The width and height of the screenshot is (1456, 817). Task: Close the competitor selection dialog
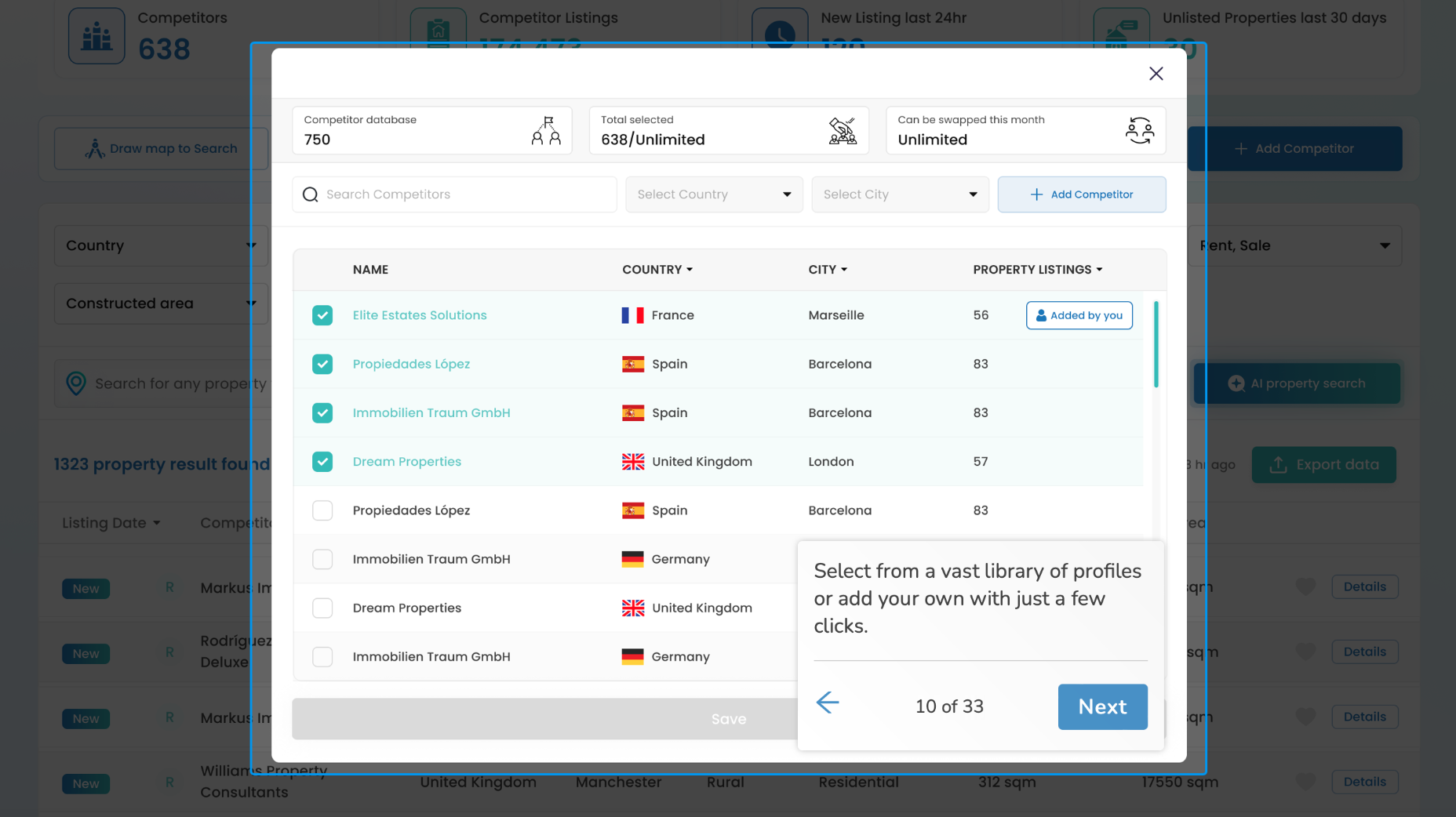point(1156,74)
